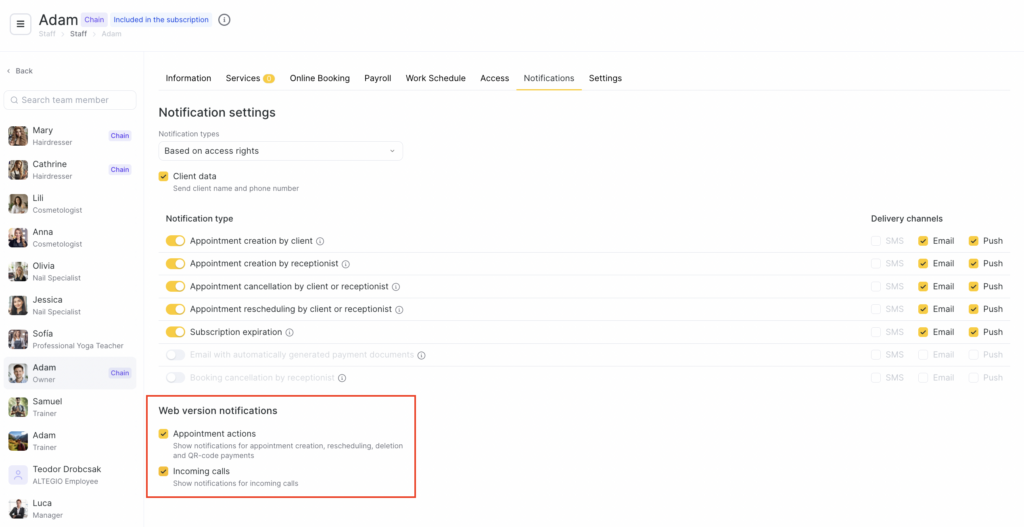
Task: Uncheck Email for Subscription expiration
Action: click(x=923, y=332)
